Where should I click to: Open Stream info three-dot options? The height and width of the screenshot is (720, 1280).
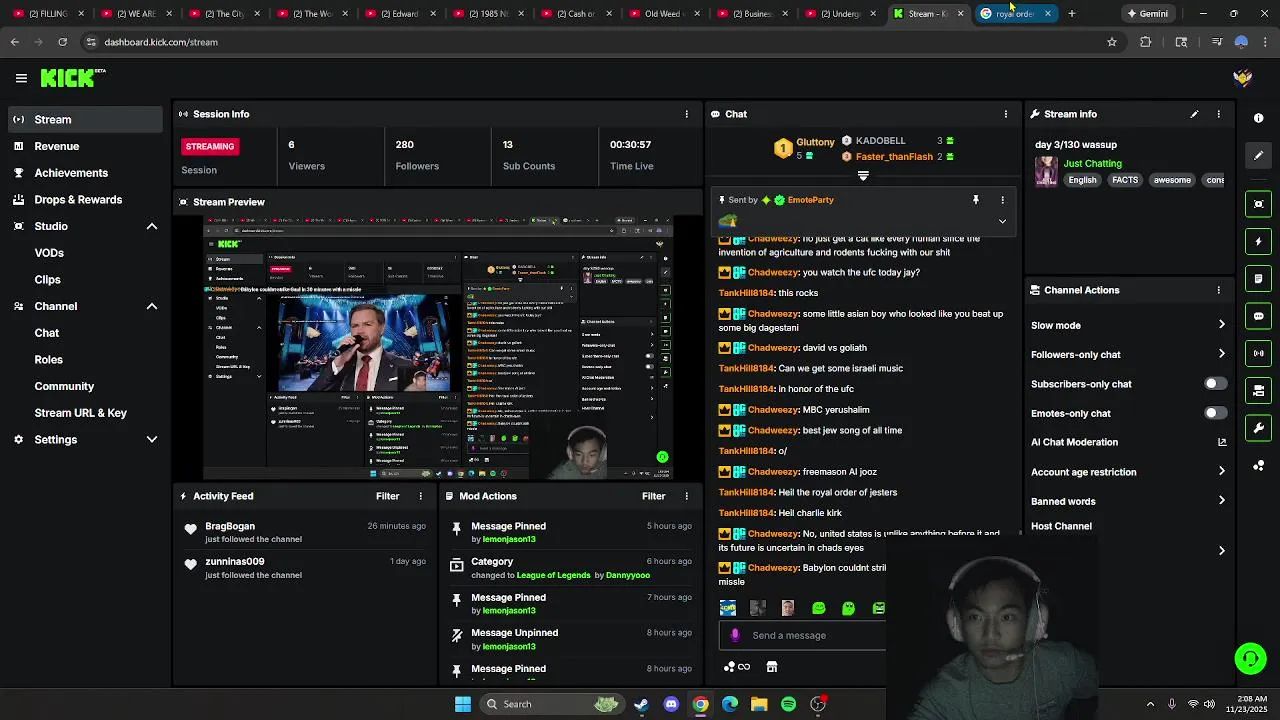click(x=1218, y=114)
